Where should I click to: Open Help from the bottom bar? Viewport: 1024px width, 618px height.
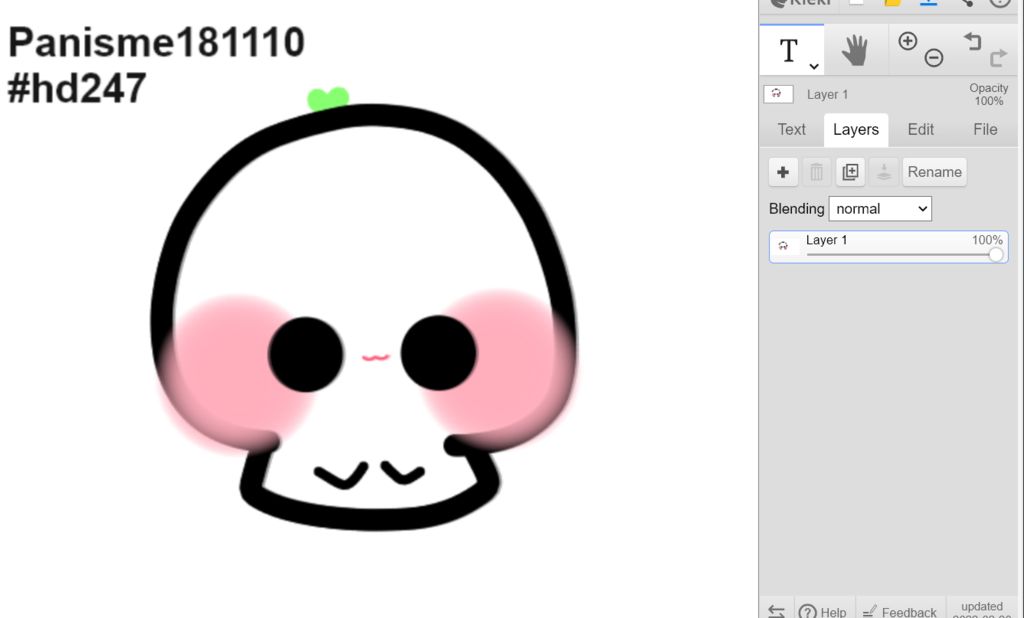click(x=824, y=611)
